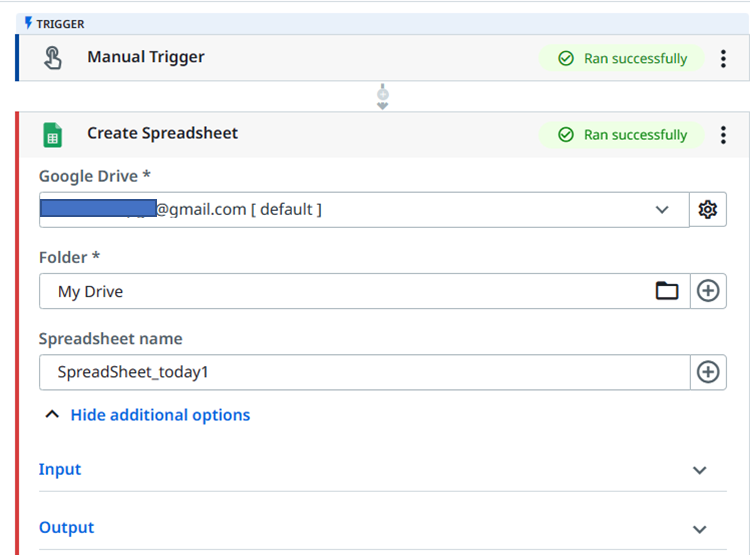Image resolution: width=750 pixels, height=555 pixels.
Task: Click the add-step connector between steps
Action: [x=382, y=97]
